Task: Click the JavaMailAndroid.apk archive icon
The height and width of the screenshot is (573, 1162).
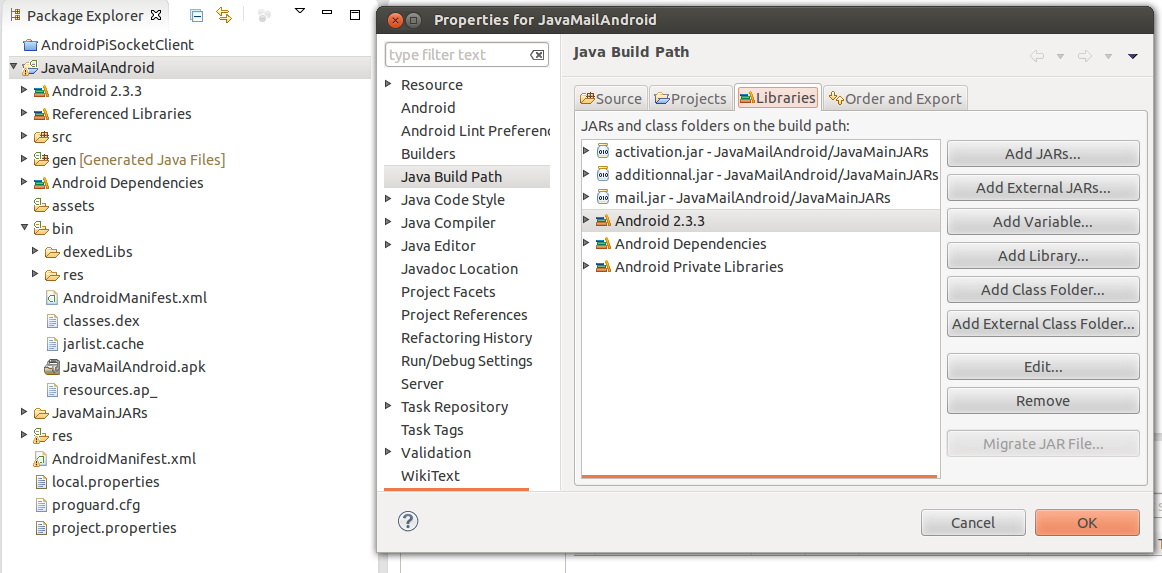Action: 52,367
